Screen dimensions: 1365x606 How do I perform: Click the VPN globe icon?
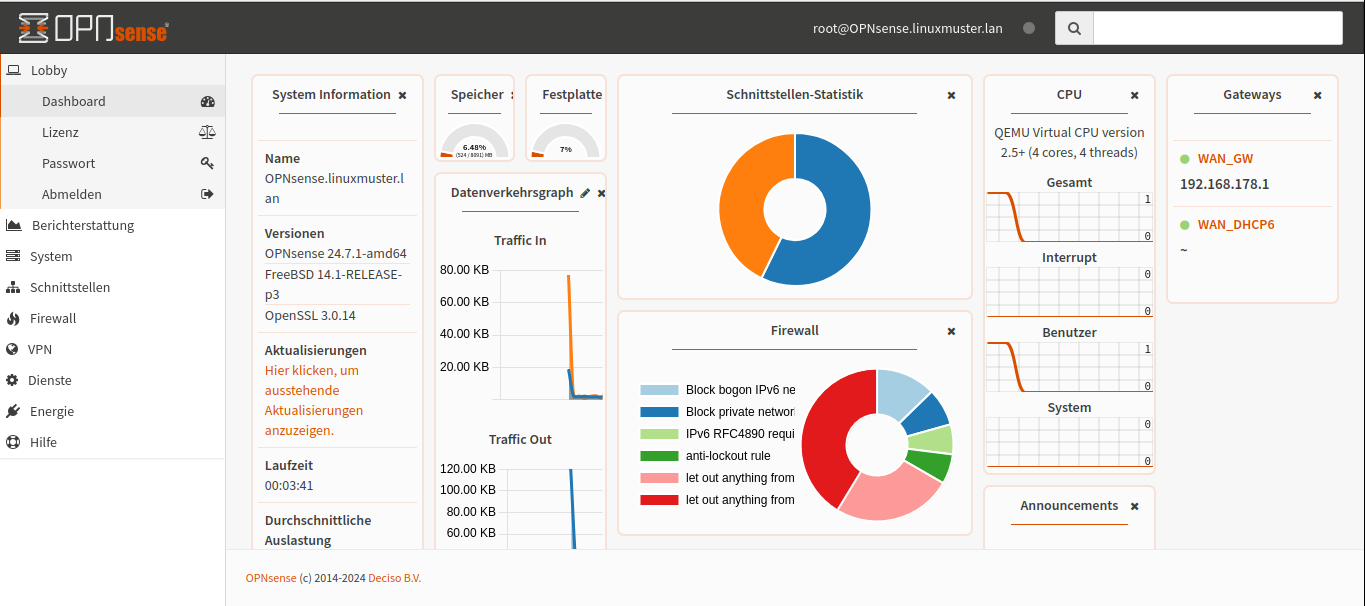(12, 349)
